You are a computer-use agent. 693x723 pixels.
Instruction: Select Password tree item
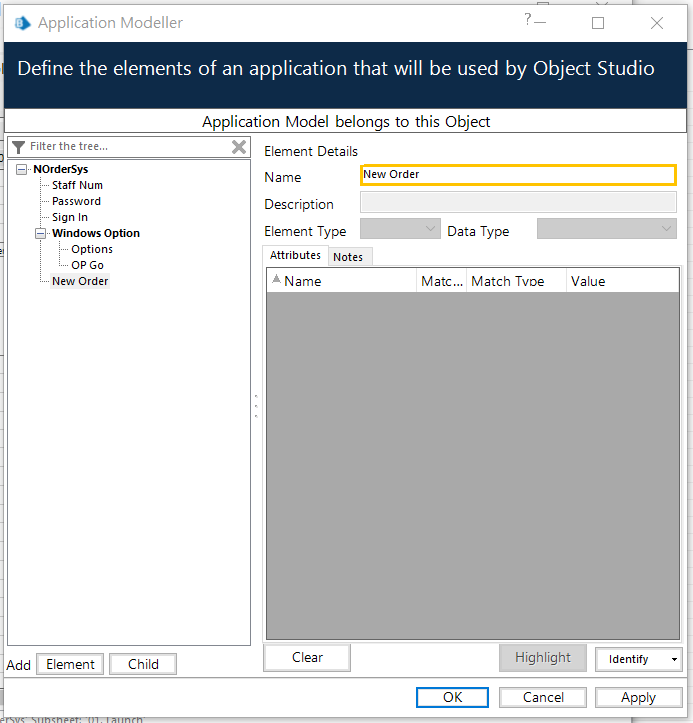(x=76, y=201)
